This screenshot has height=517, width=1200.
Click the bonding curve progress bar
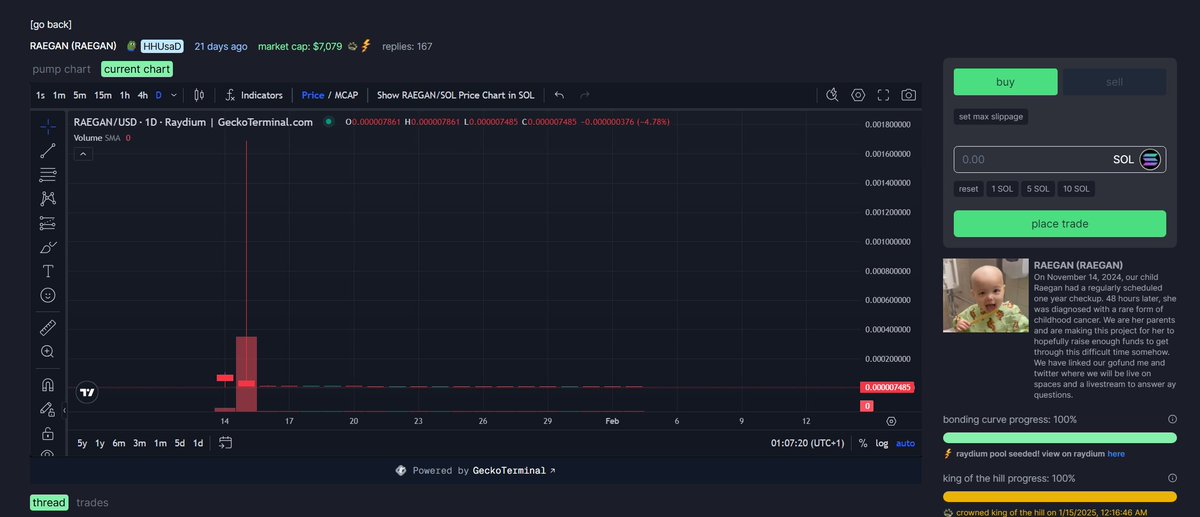pyautogui.click(x=1059, y=437)
